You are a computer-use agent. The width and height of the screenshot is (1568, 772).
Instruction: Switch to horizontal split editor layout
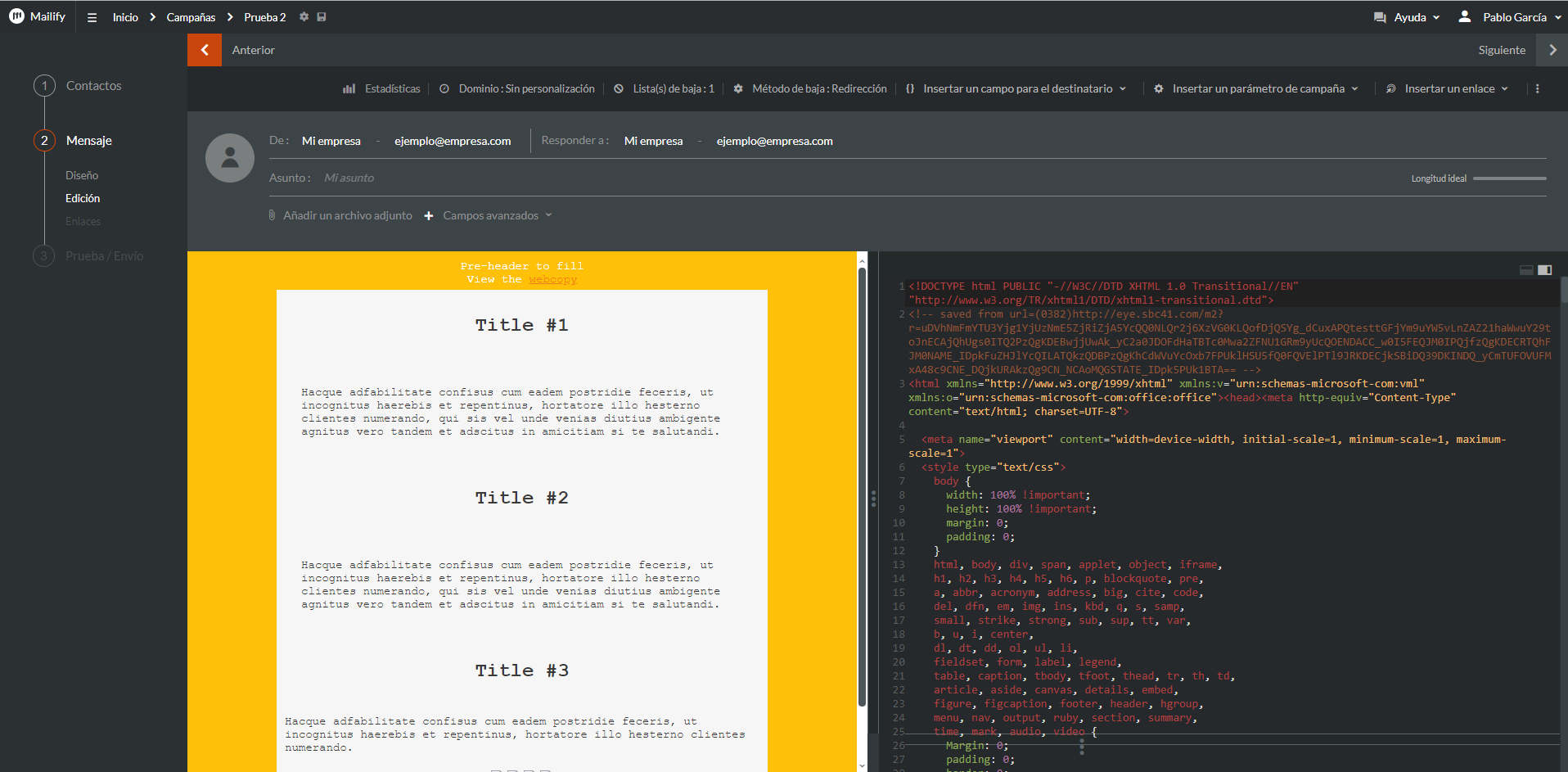click(1526, 270)
